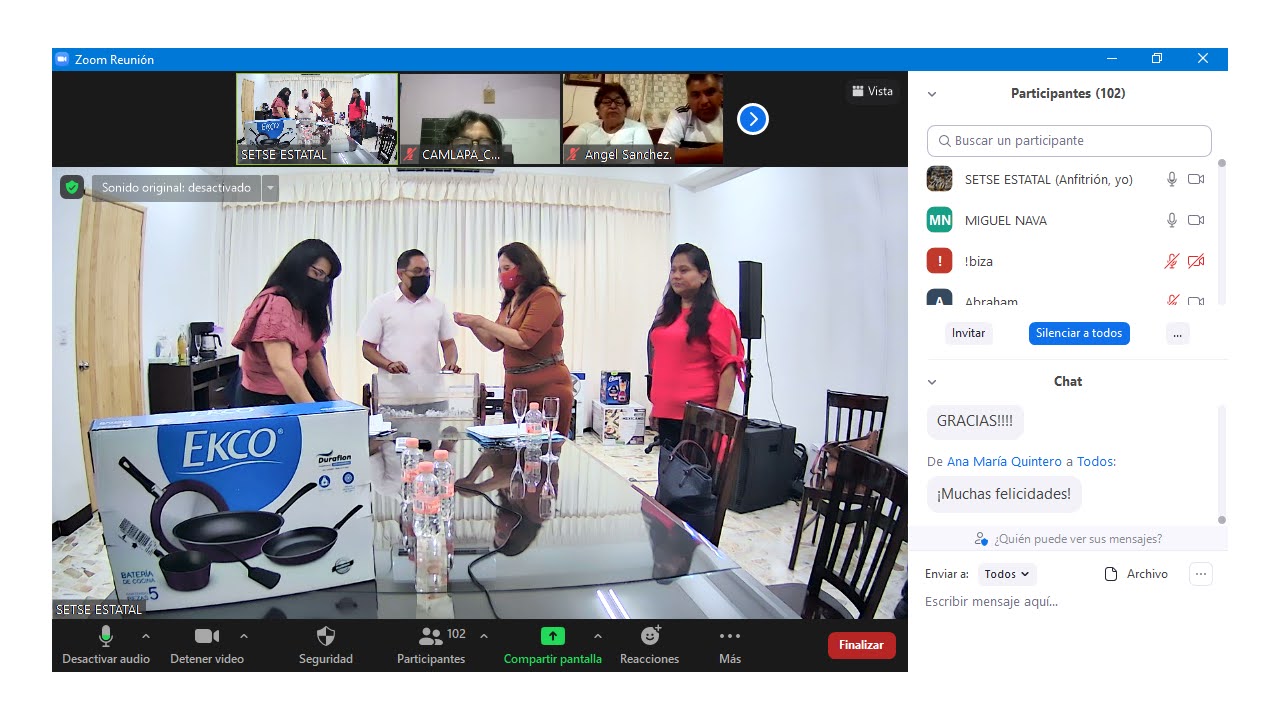The width and height of the screenshot is (1280, 720).
Task: Open participants more options ellipsis button
Action: click(x=1177, y=333)
